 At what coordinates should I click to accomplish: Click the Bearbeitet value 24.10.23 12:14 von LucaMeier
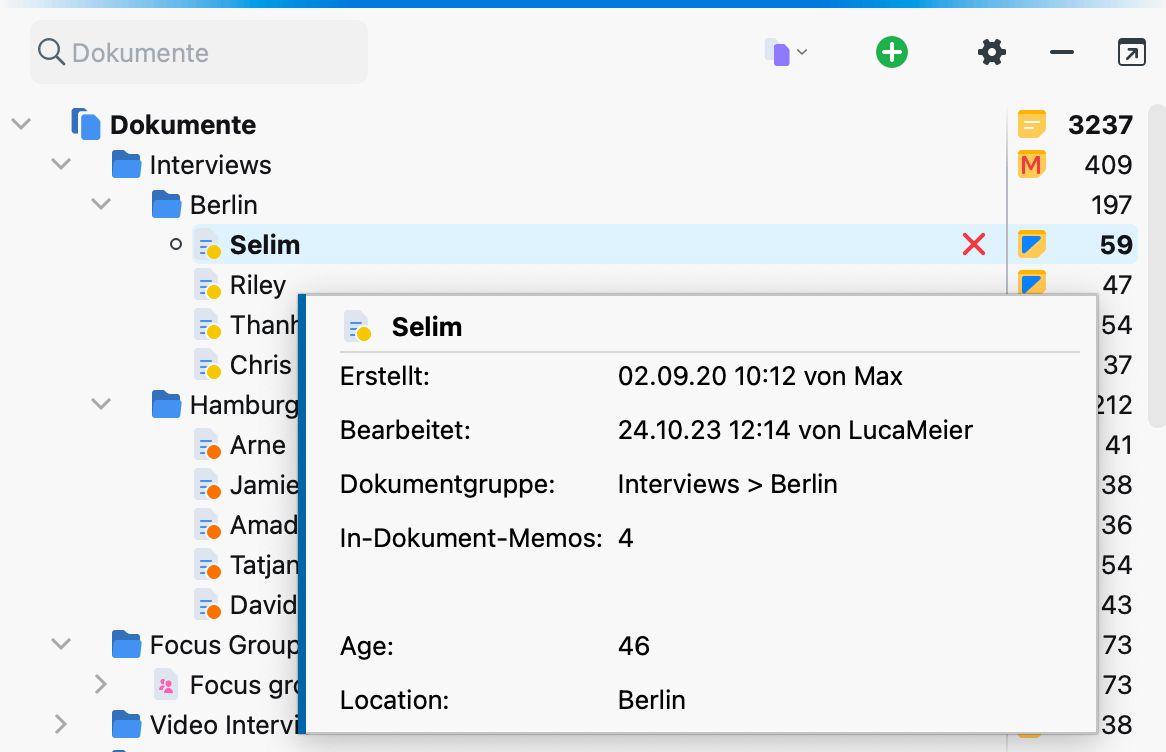pyautogui.click(x=795, y=430)
